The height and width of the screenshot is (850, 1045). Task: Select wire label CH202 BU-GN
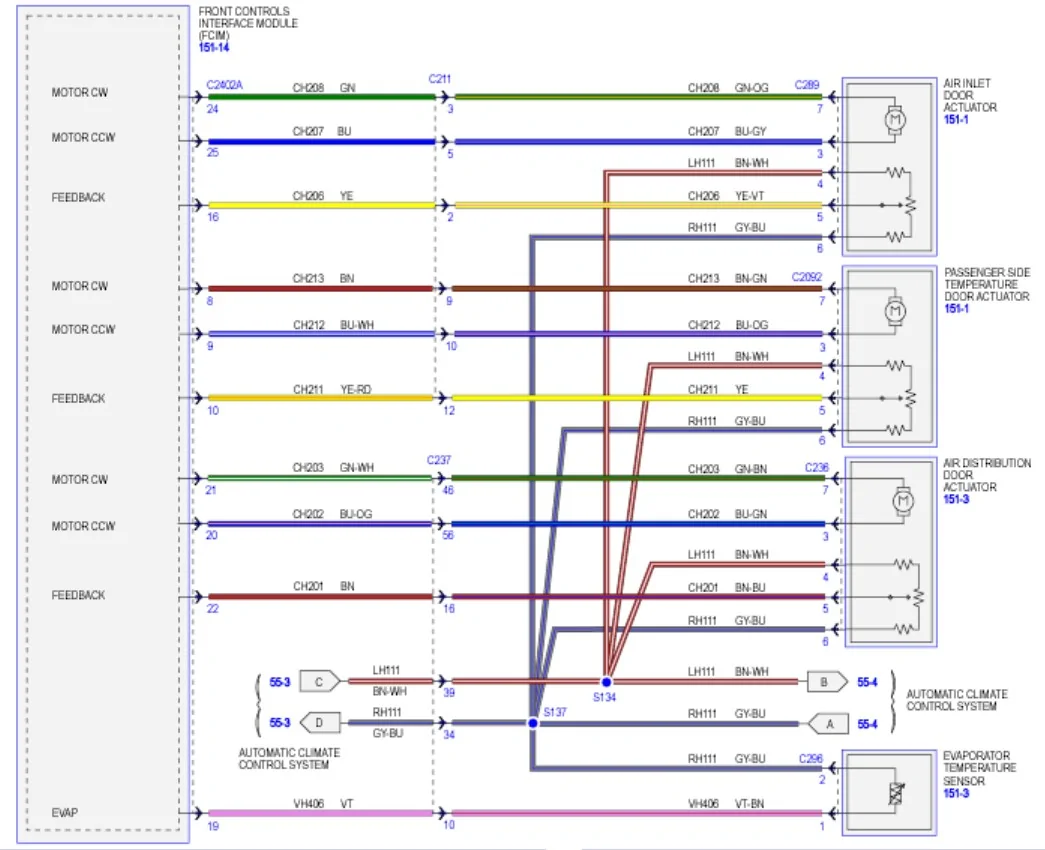tap(727, 514)
